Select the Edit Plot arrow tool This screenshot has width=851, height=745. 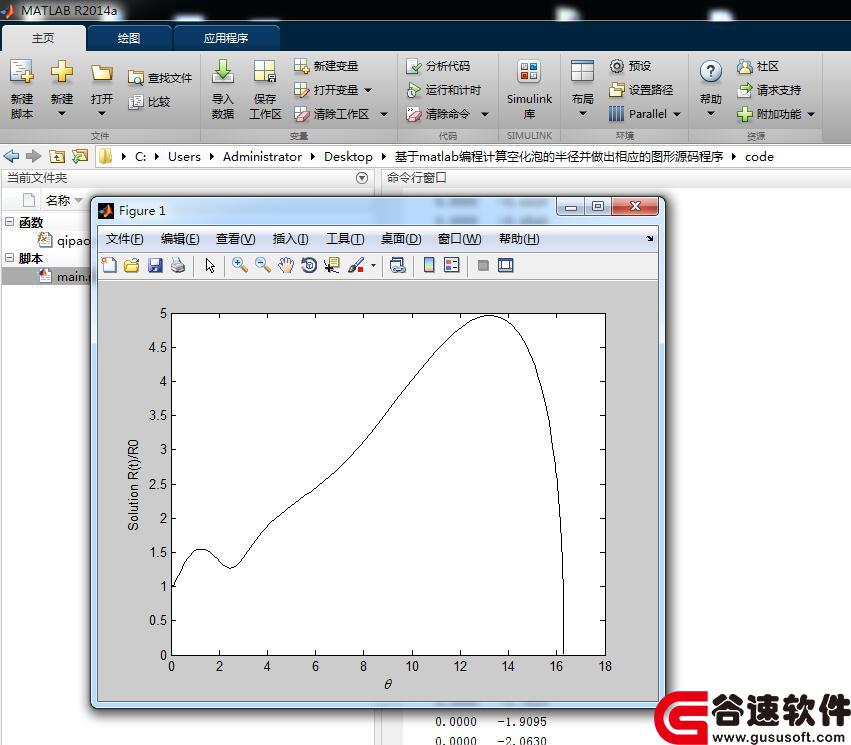(210, 265)
